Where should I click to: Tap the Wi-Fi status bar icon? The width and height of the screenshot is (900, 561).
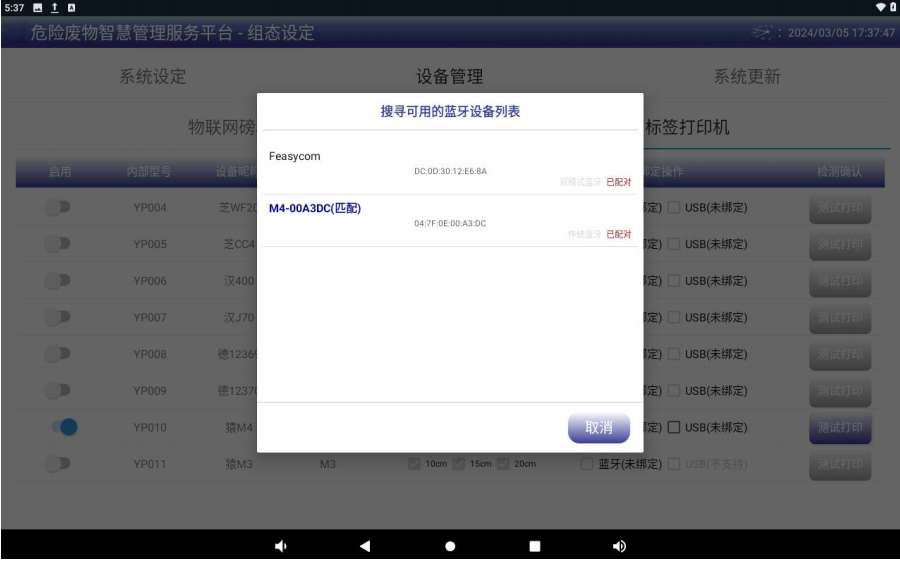click(x=880, y=8)
